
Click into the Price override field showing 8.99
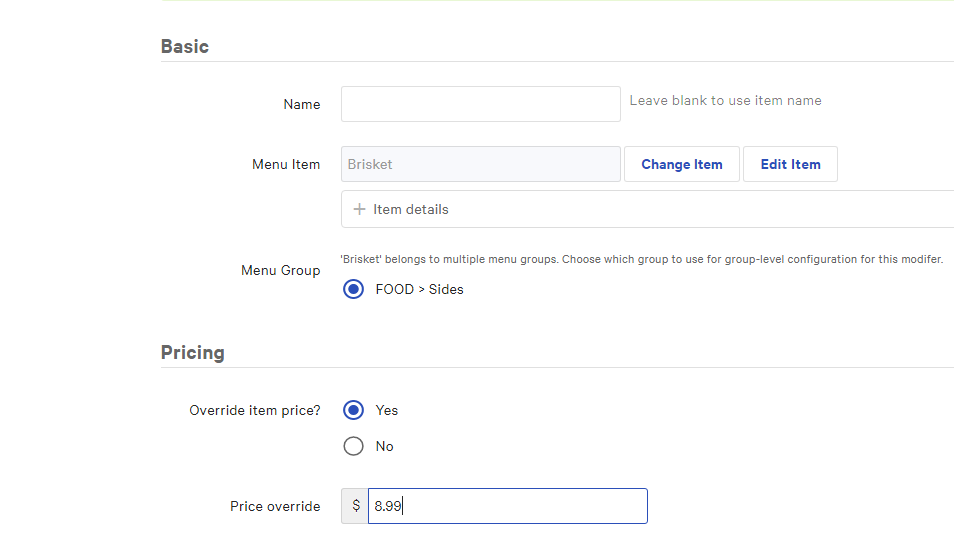(x=507, y=506)
